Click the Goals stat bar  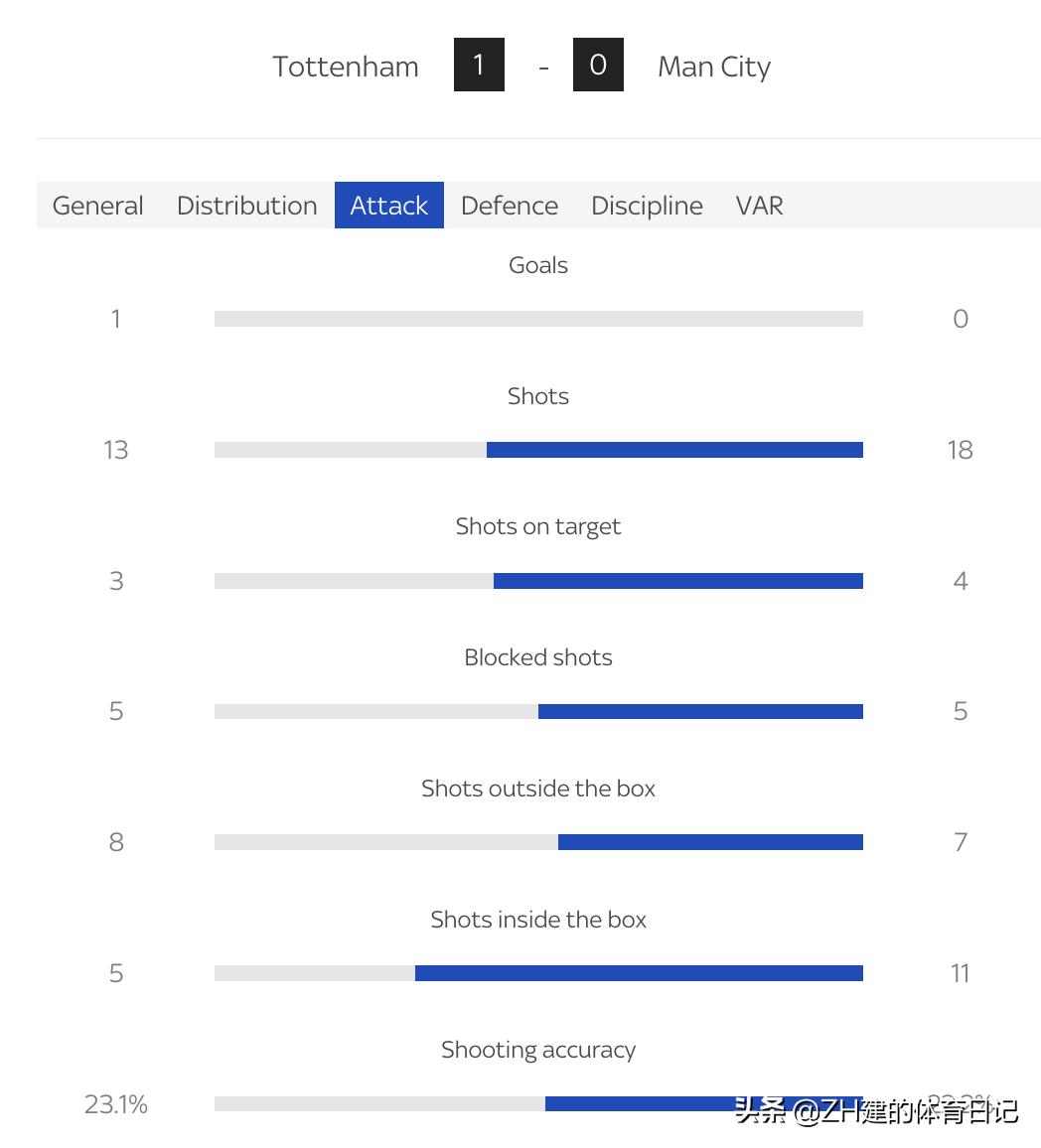click(538, 318)
